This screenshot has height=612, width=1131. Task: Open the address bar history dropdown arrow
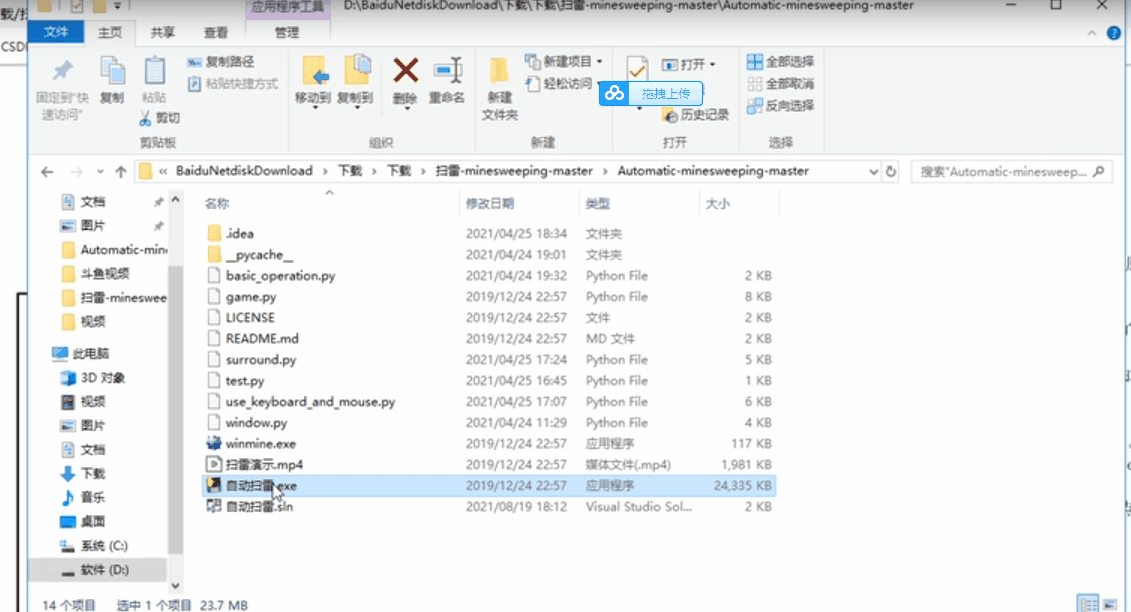point(873,171)
